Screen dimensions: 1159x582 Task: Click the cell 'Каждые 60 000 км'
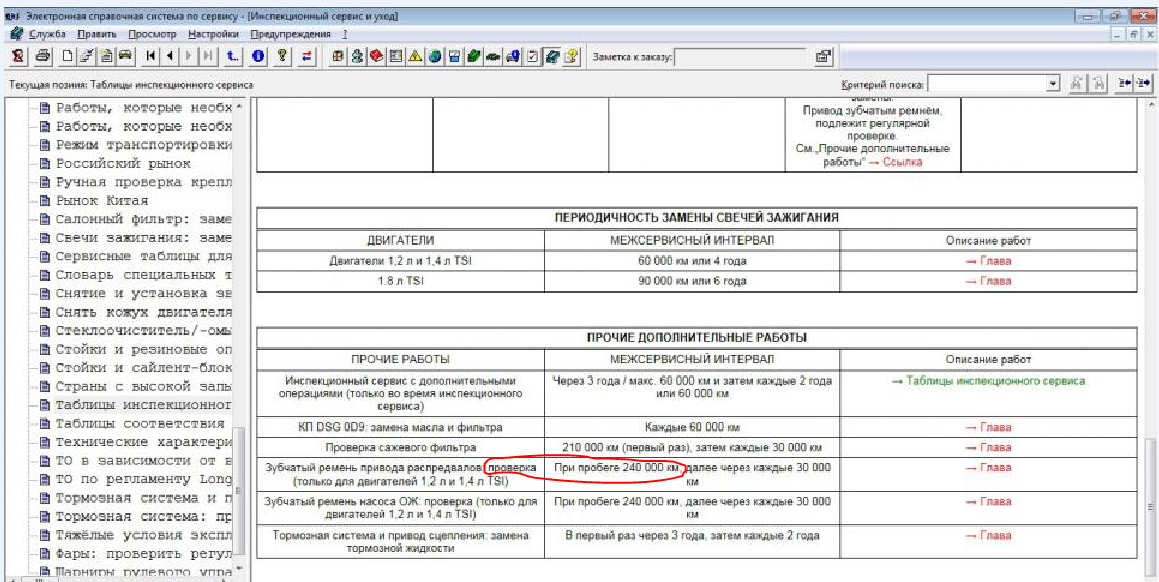tap(692, 427)
